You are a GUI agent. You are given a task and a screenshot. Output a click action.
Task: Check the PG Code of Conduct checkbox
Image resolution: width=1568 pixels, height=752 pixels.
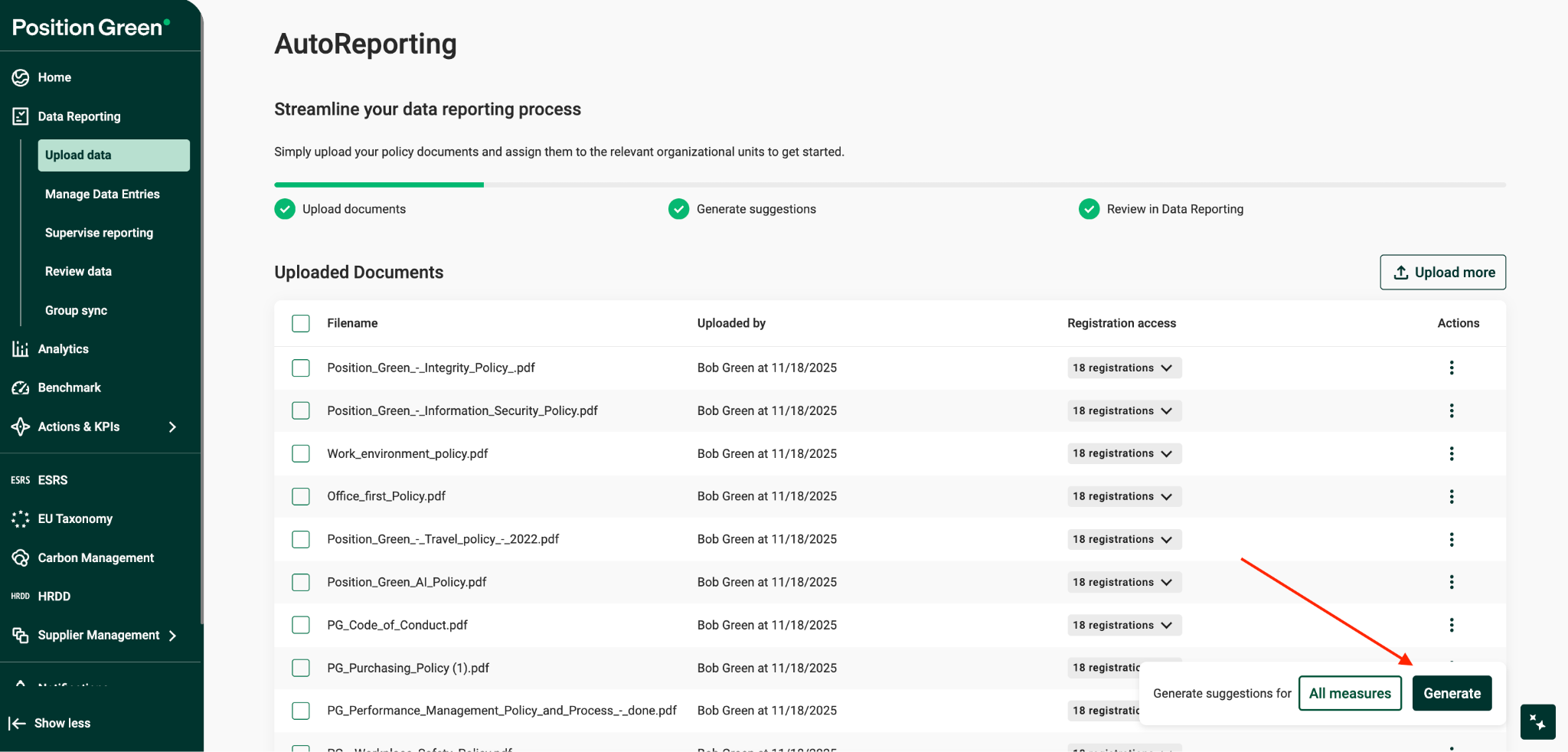coord(301,625)
